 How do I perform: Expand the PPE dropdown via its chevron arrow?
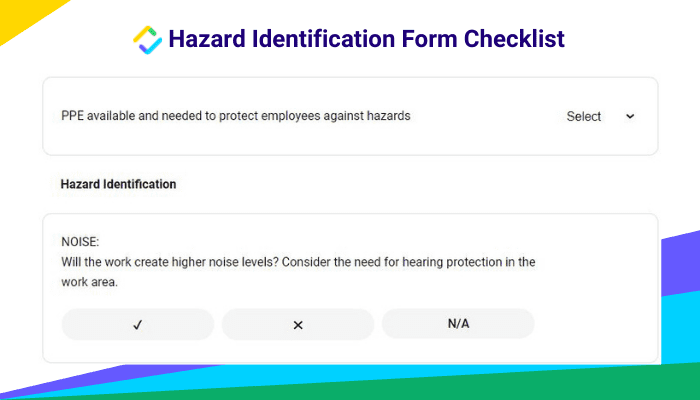coord(630,117)
